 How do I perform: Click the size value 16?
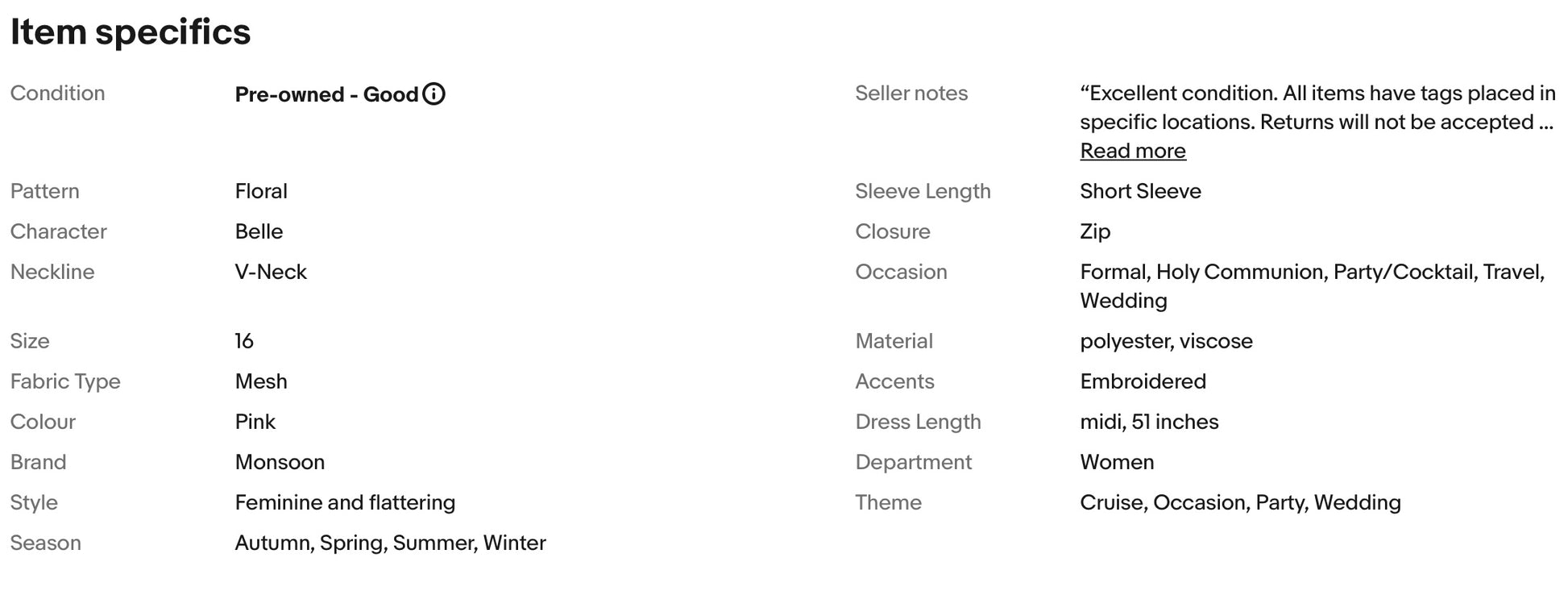pyautogui.click(x=244, y=341)
